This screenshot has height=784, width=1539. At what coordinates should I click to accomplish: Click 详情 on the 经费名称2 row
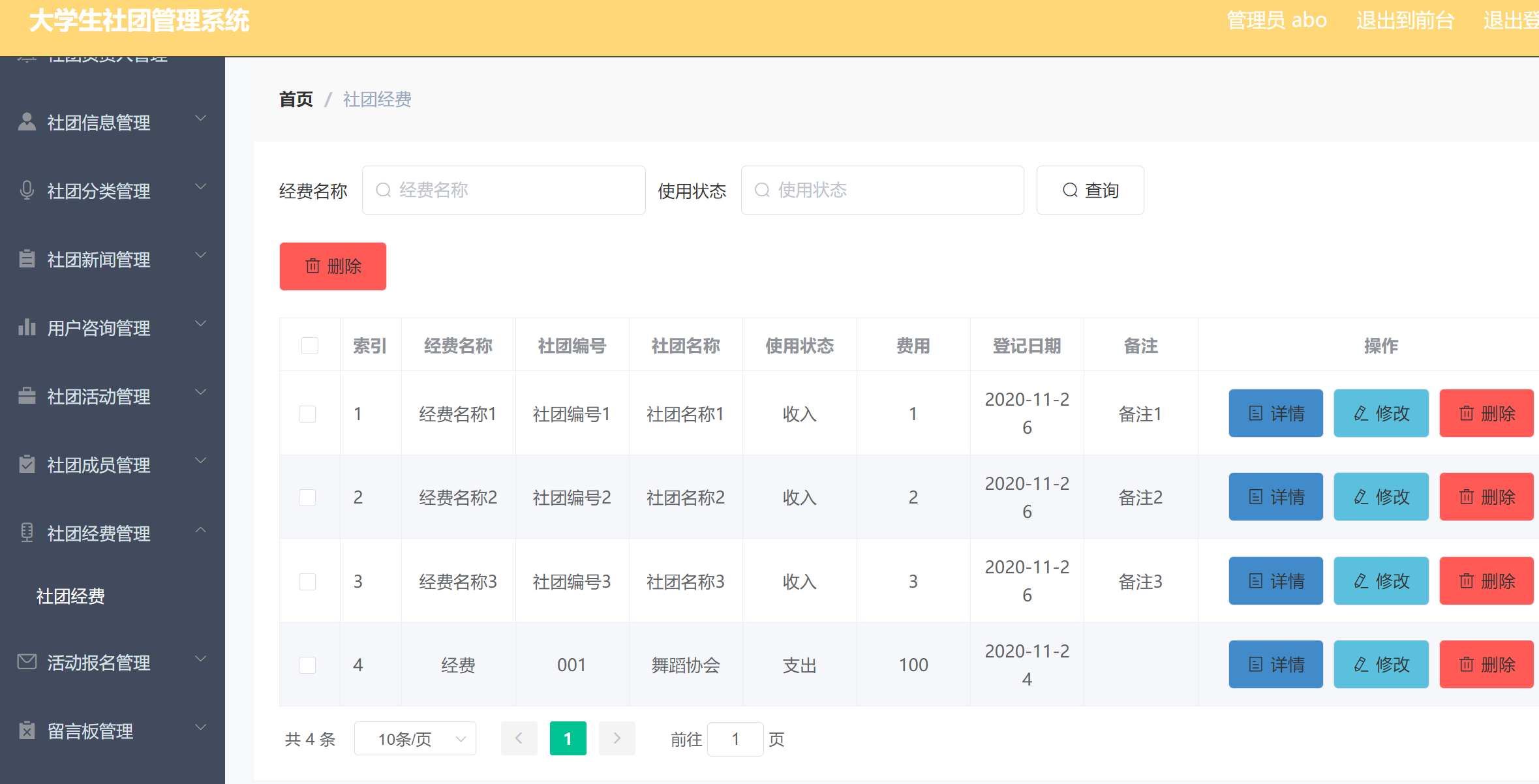1275,496
